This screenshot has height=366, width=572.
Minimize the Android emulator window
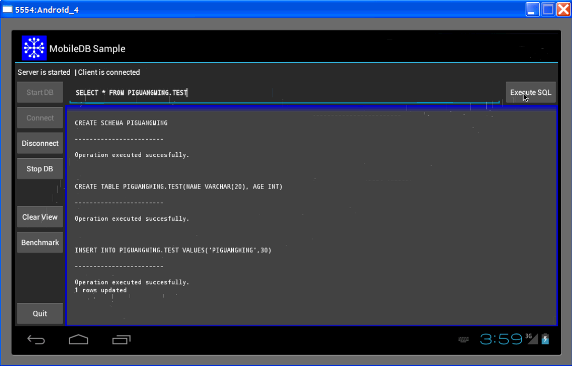point(532,9)
